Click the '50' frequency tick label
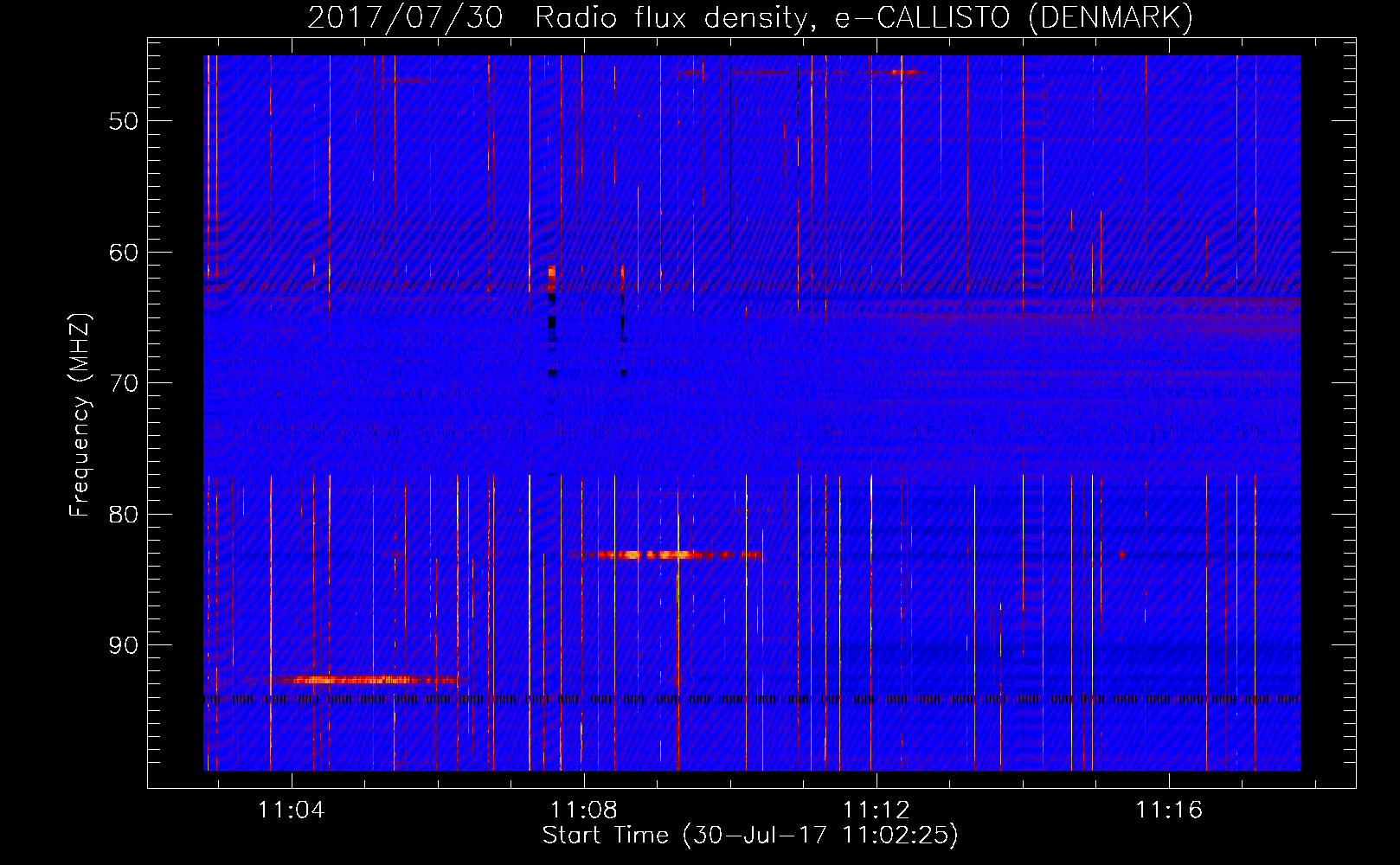 124,121
